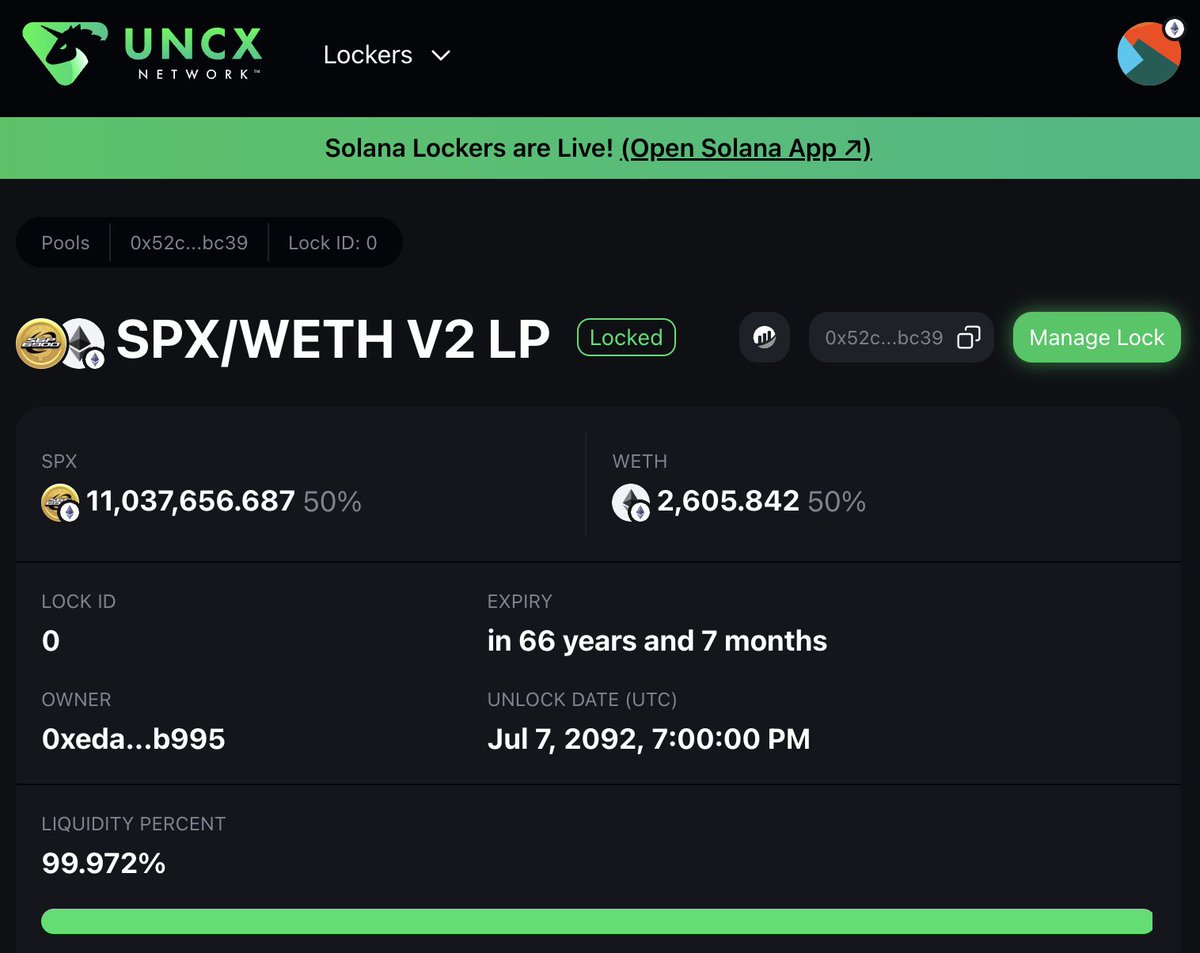Copy the 0x52c...bc39 address

[x=969, y=338]
